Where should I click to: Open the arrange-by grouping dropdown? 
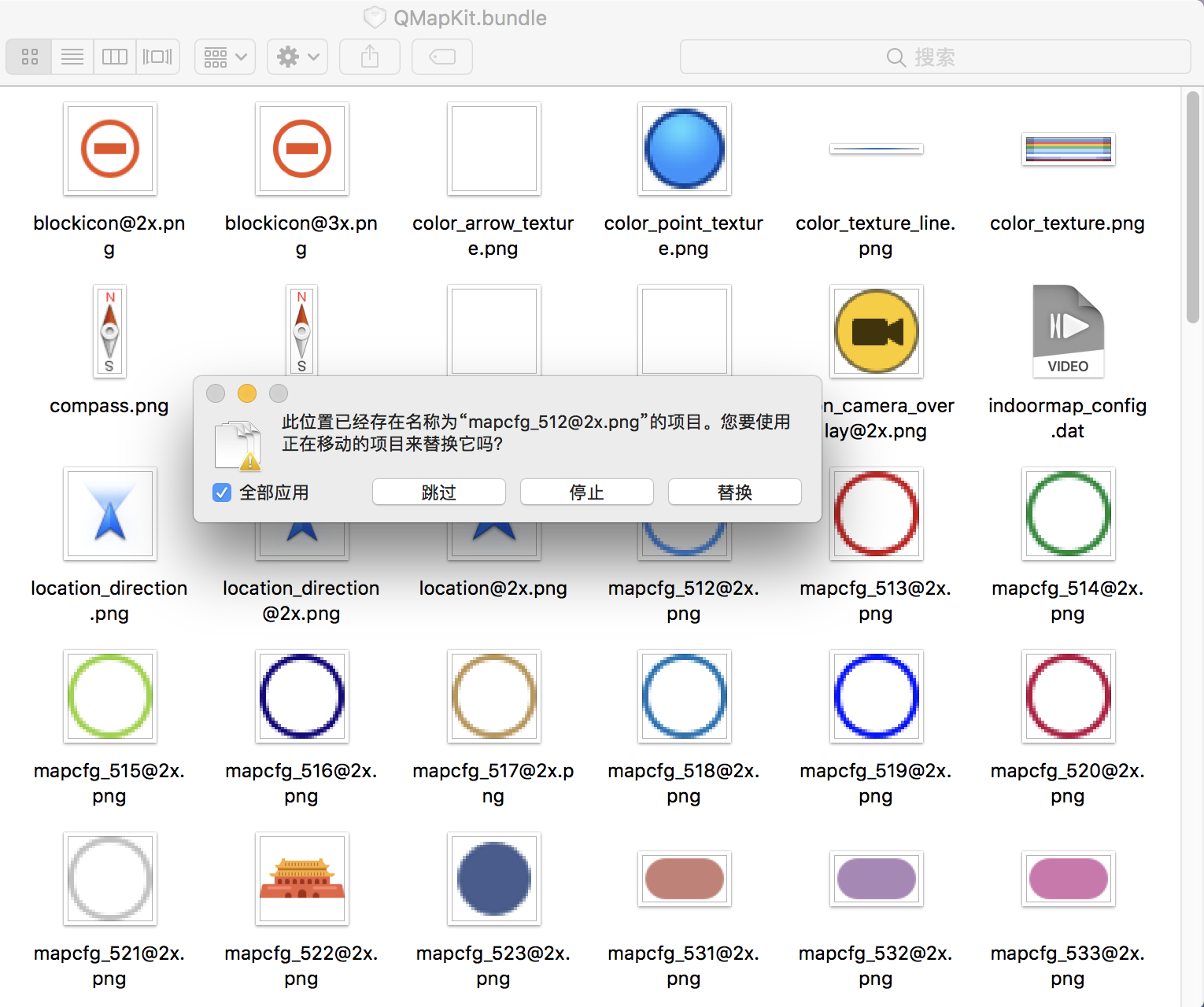[x=225, y=57]
